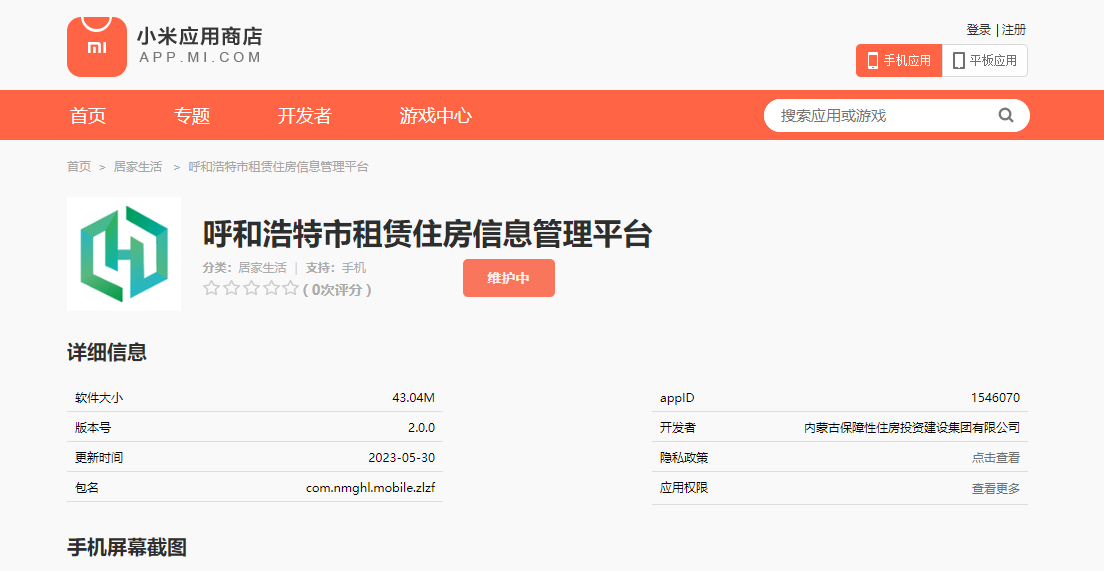This screenshot has height=571, width=1104.
Task: Click the update date 2023-05-30
Action: pos(402,458)
